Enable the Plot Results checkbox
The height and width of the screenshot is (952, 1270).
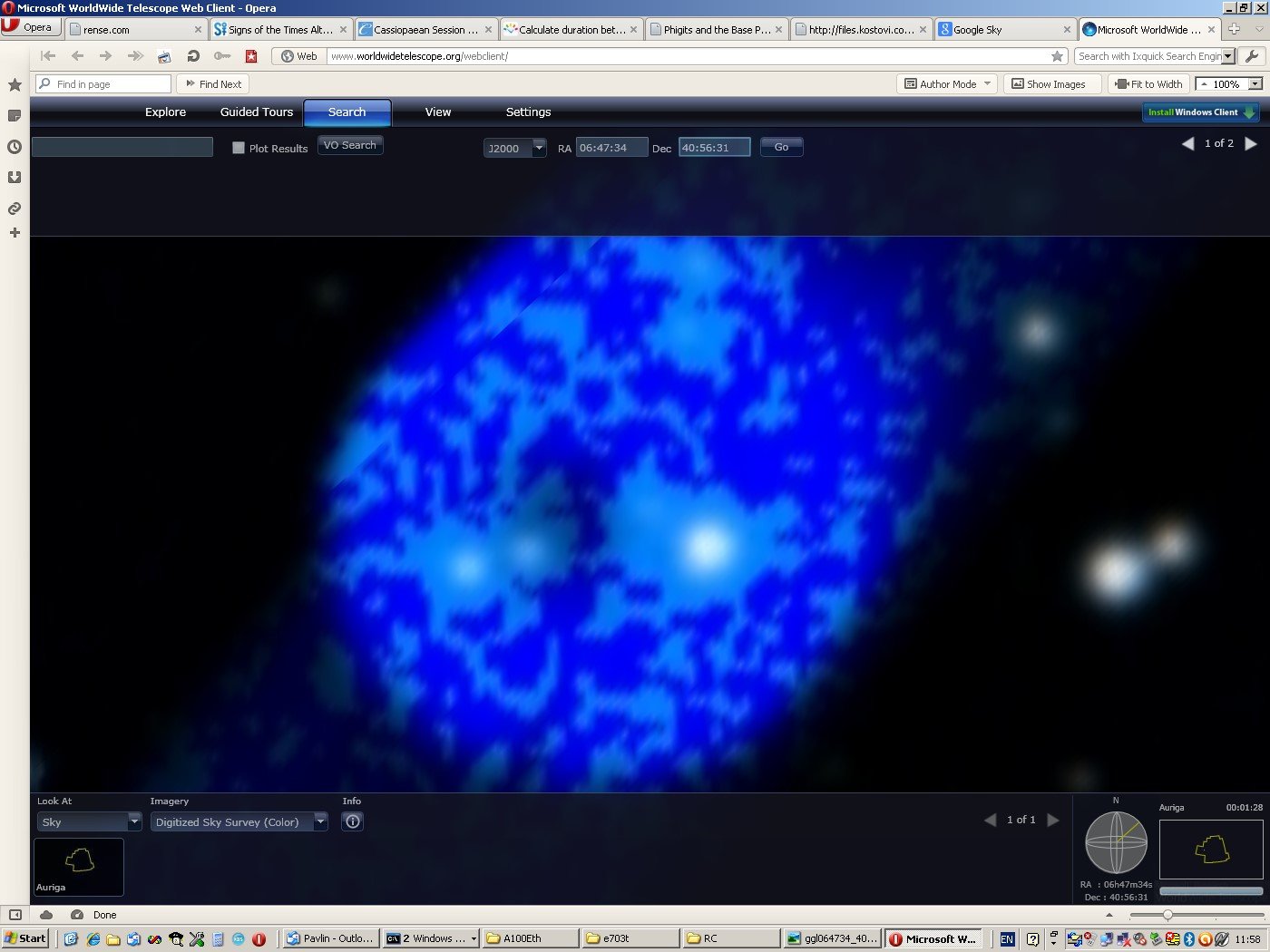[x=239, y=148]
